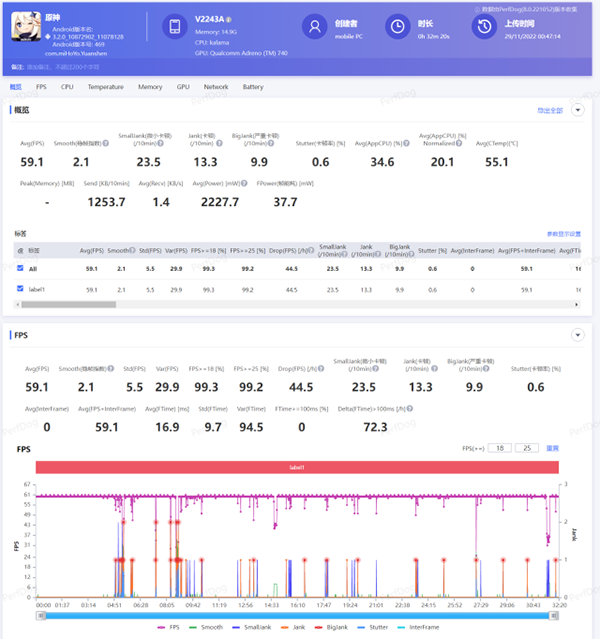Click the chart timeline range slider
Screen dimensions: 600x639
click(298, 614)
